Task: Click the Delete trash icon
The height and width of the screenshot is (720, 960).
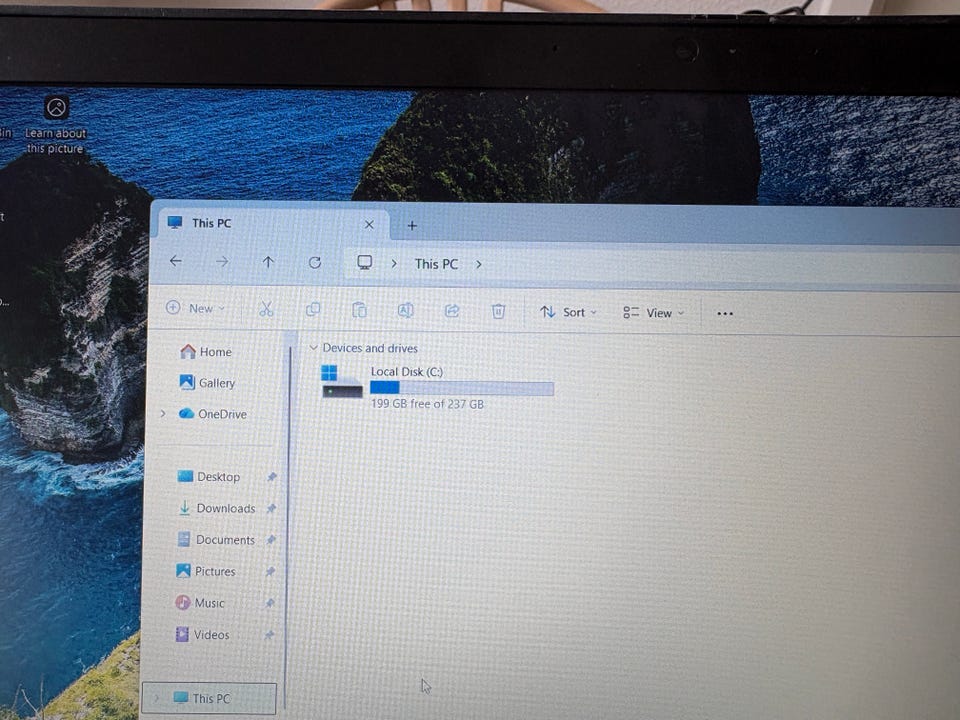Action: (x=498, y=311)
